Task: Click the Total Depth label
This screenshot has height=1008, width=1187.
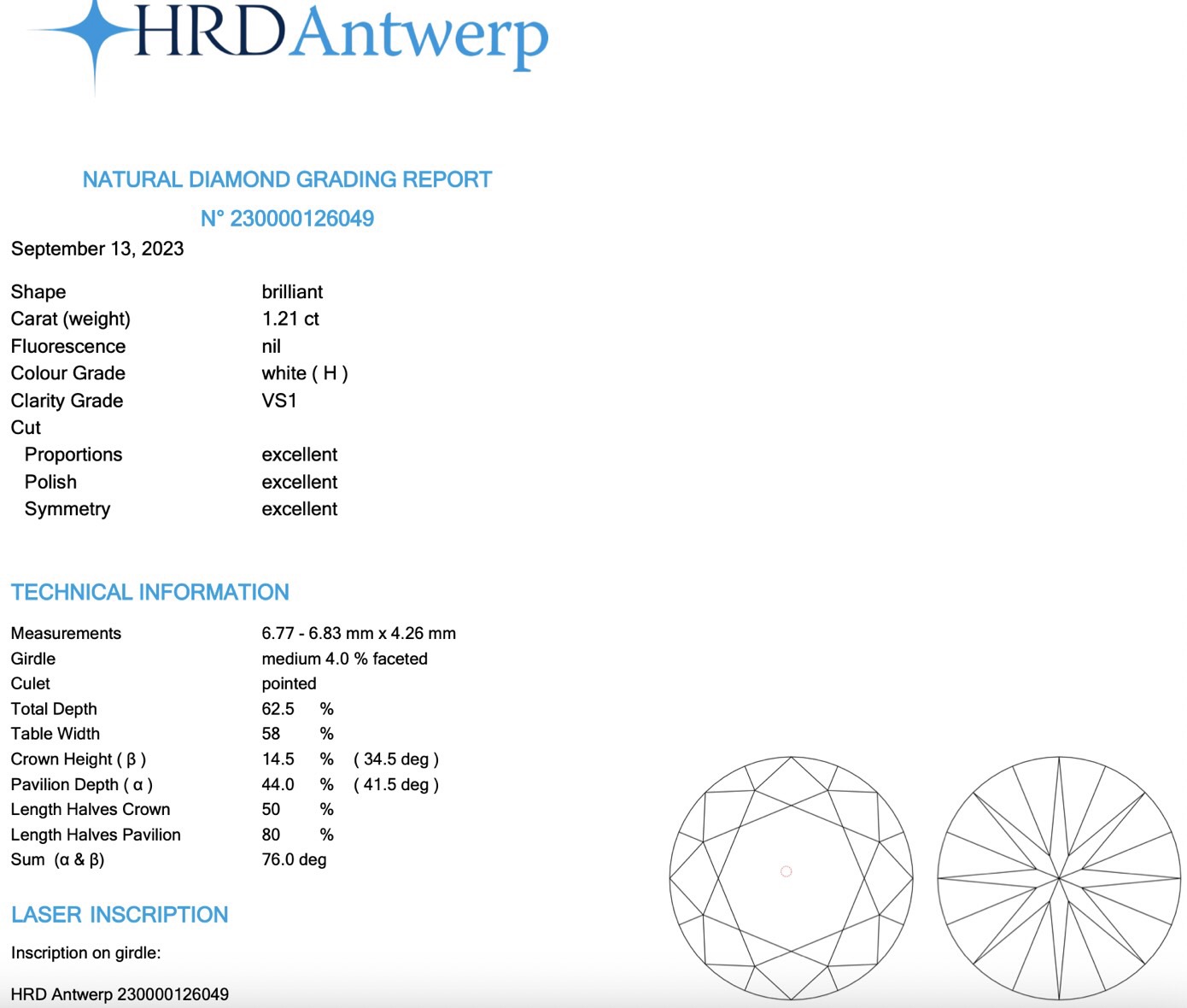Action: click(x=54, y=709)
